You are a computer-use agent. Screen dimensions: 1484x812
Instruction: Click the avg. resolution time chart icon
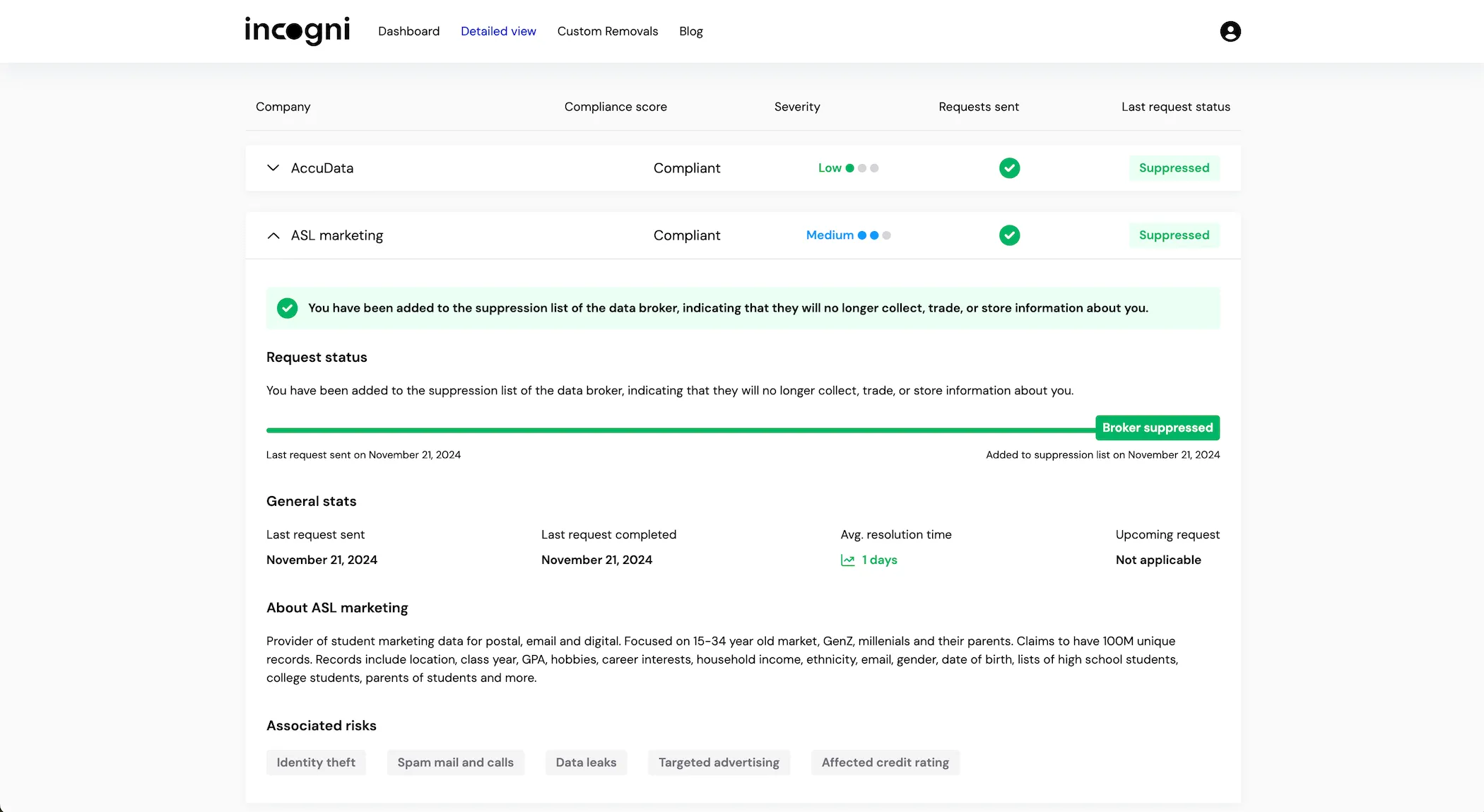click(847, 560)
